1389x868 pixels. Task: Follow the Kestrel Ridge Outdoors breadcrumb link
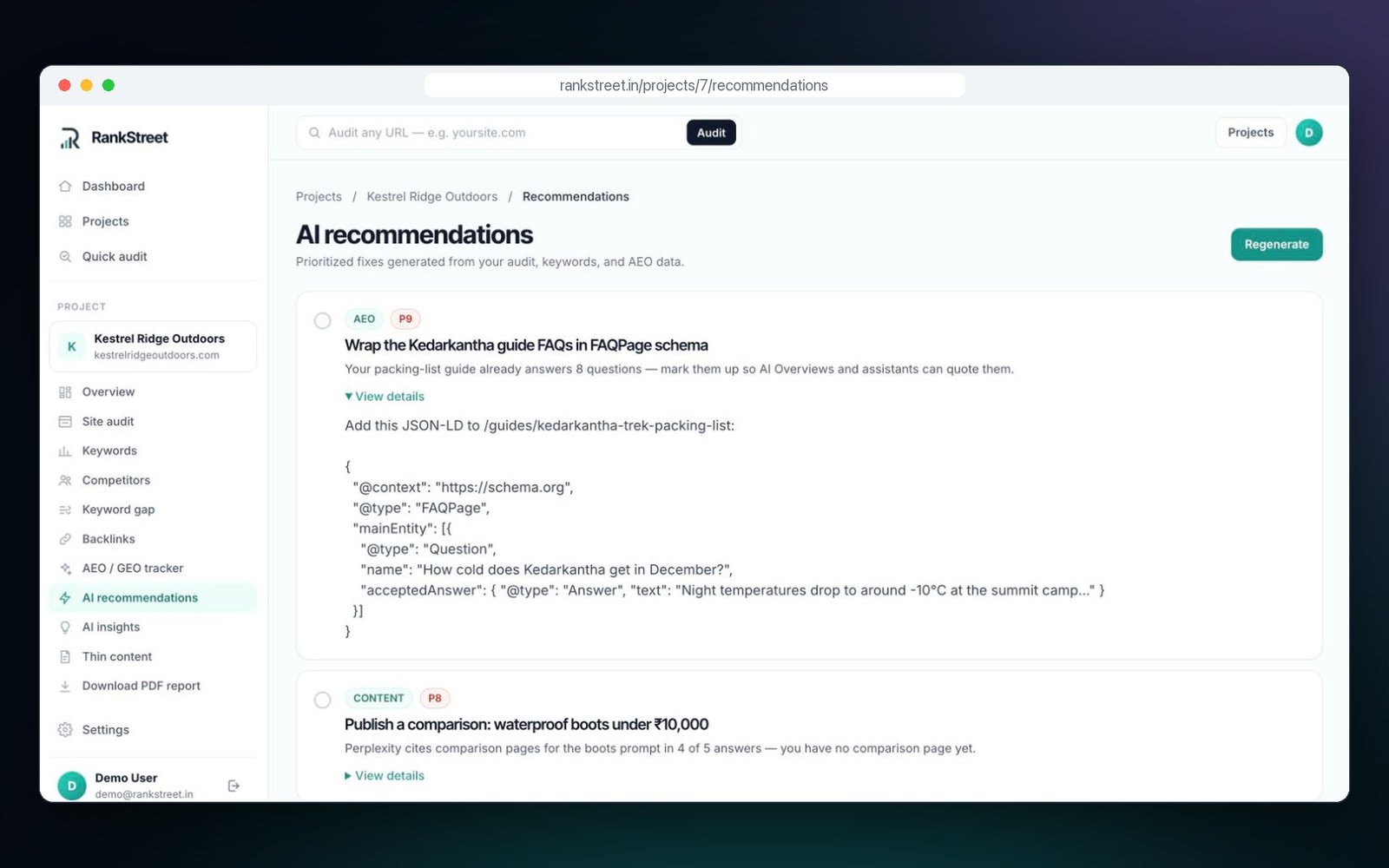432,197
